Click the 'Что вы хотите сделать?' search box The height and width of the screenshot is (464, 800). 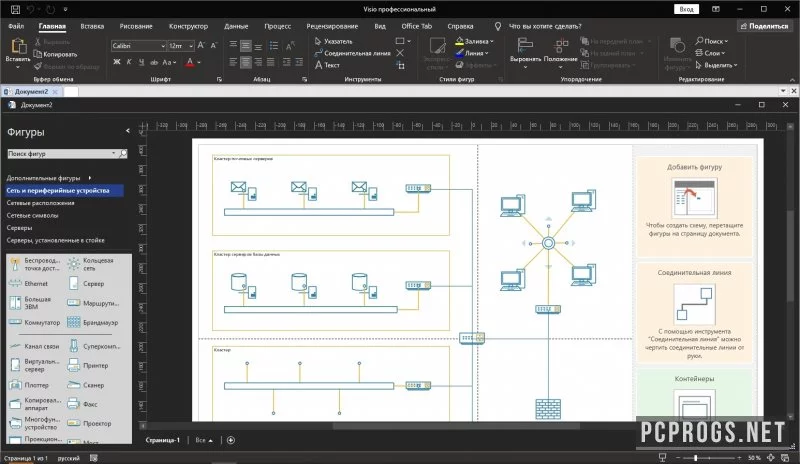point(545,26)
